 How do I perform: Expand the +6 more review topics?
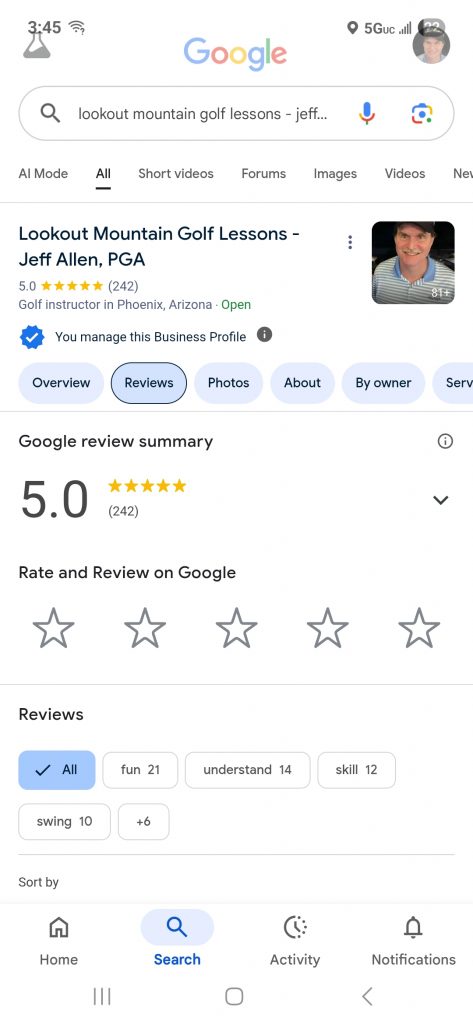coord(144,822)
